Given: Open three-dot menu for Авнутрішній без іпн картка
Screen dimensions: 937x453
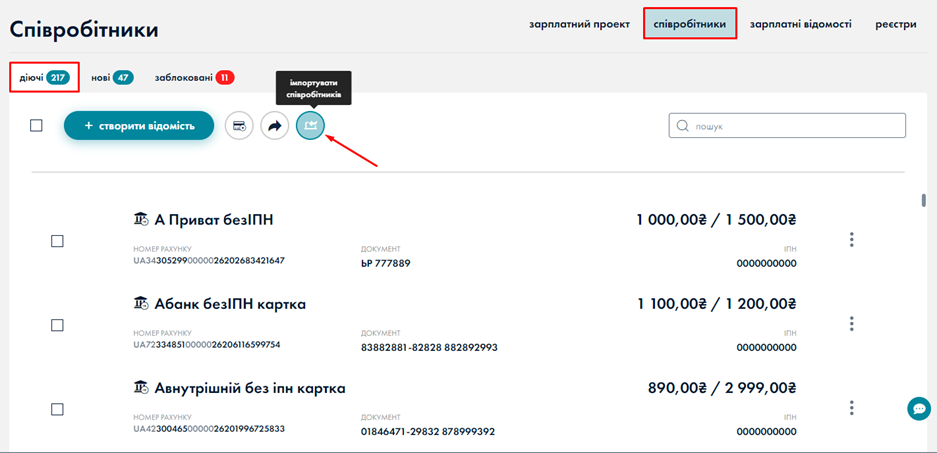Looking at the screenshot, I should (x=852, y=408).
